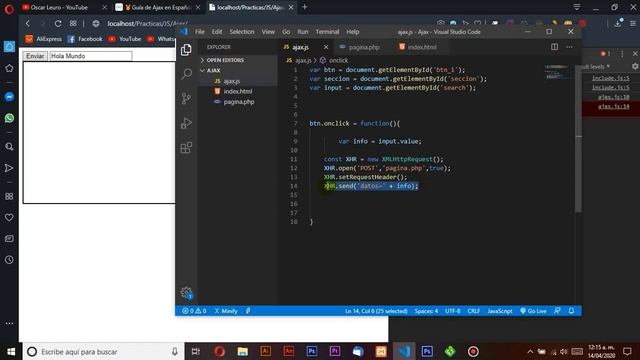640x360 pixels.
Task: Click the Hola Mundo text input
Action: 91,56
